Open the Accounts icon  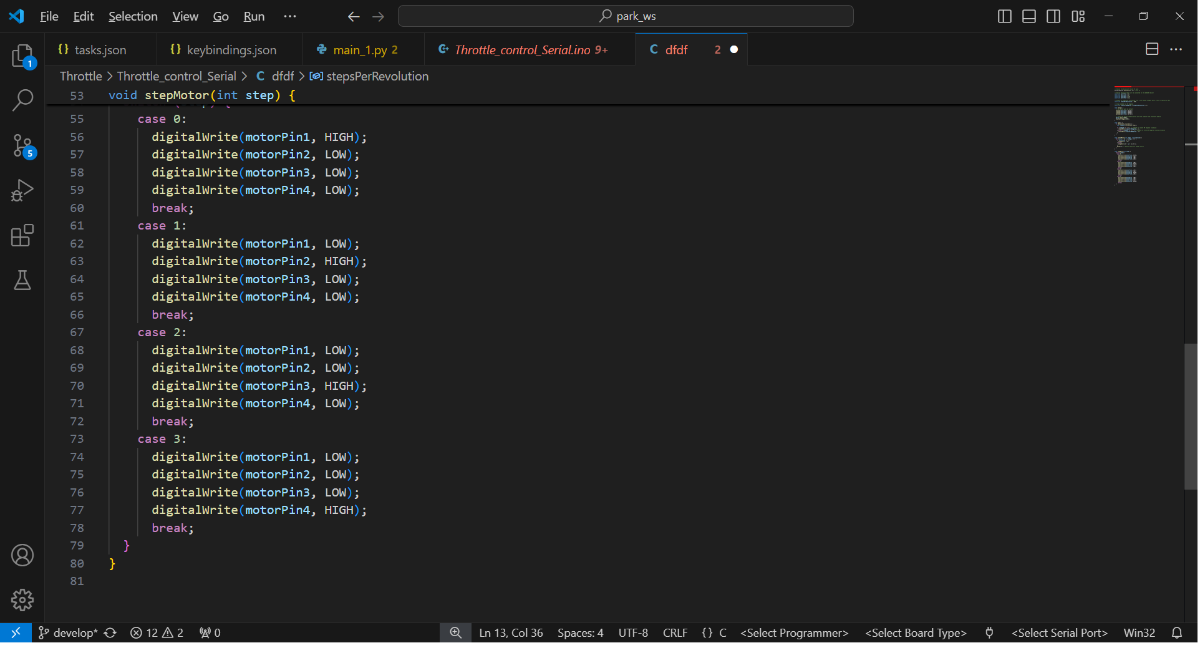coord(22,556)
